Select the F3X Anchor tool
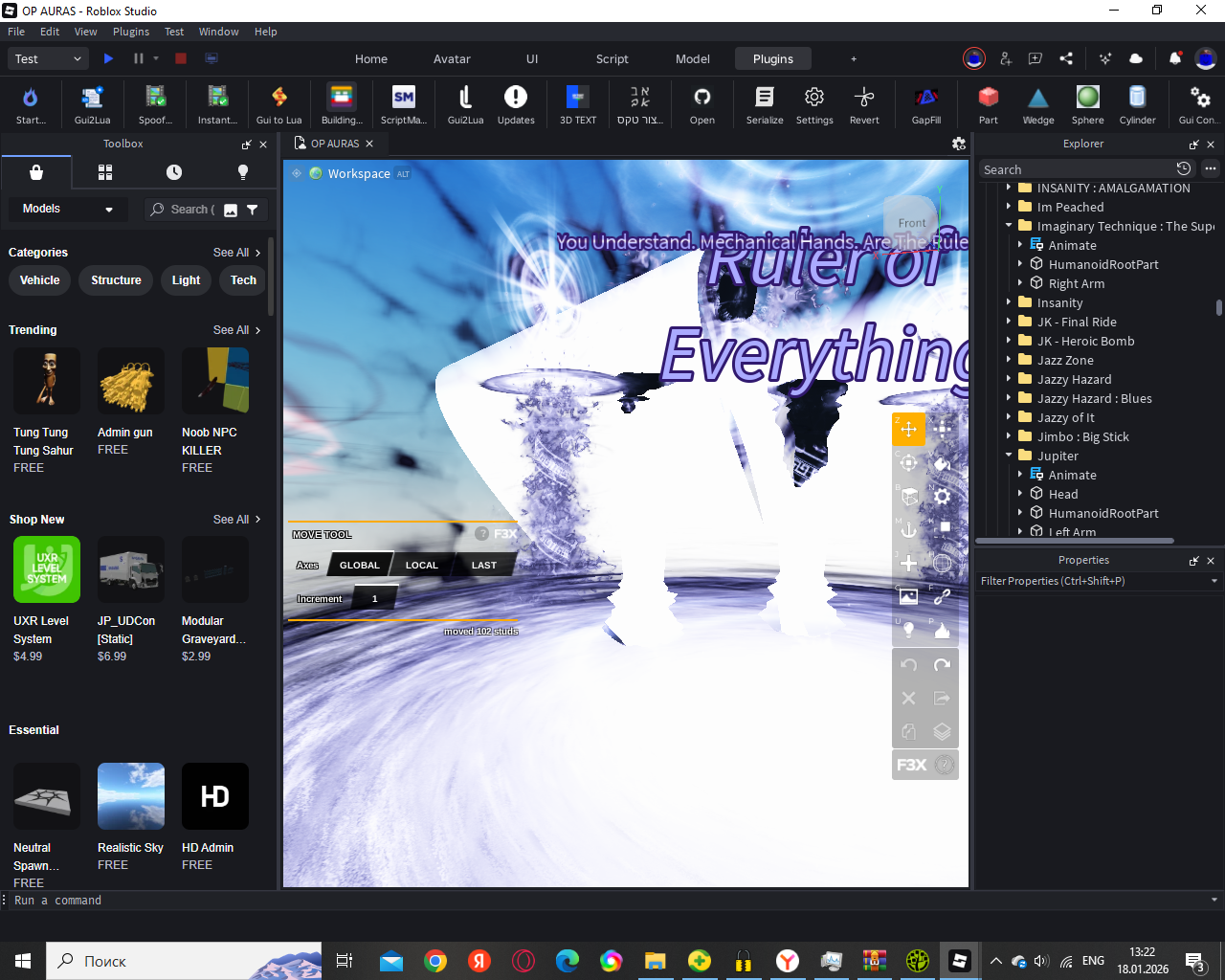Viewport: 1225px width, 980px height. pos(909,529)
